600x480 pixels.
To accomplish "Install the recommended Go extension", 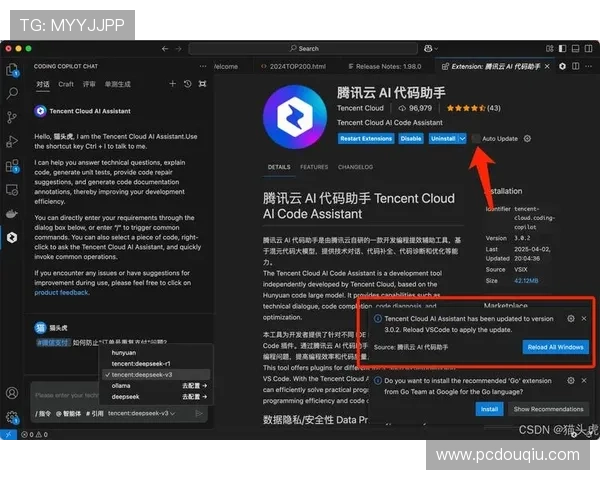I will click(x=489, y=409).
